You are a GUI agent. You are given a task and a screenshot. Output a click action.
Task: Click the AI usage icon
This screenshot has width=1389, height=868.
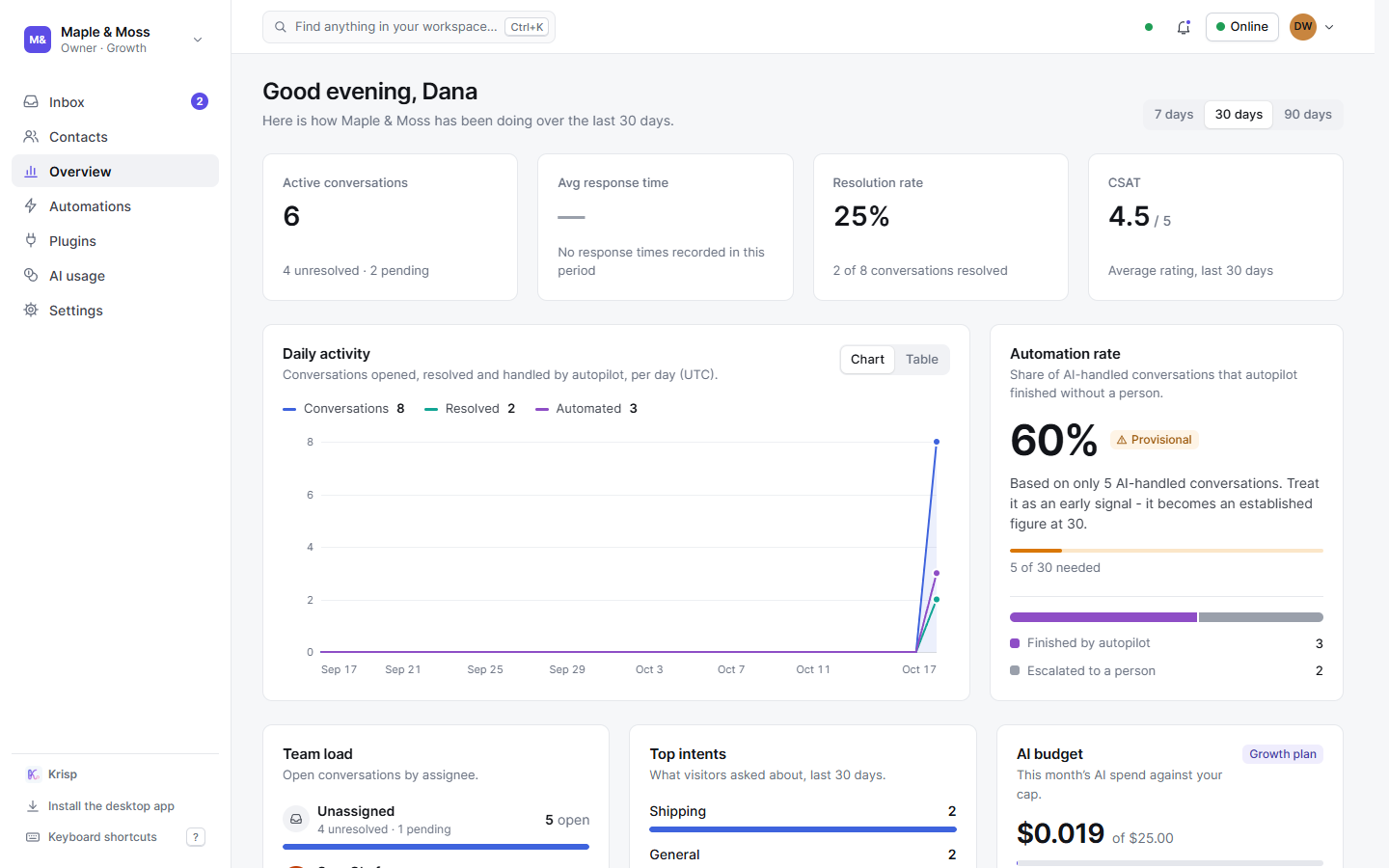tap(31, 275)
